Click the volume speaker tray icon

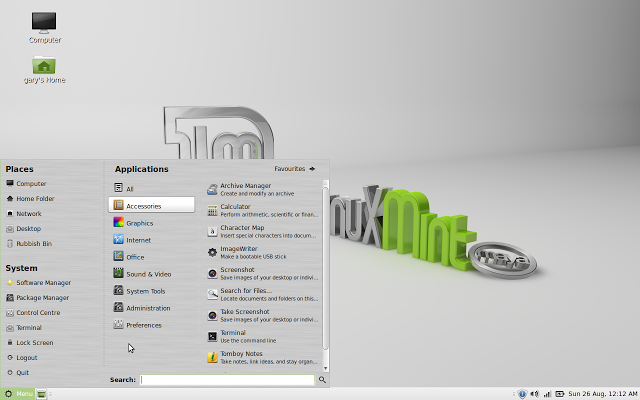[534, 394]
